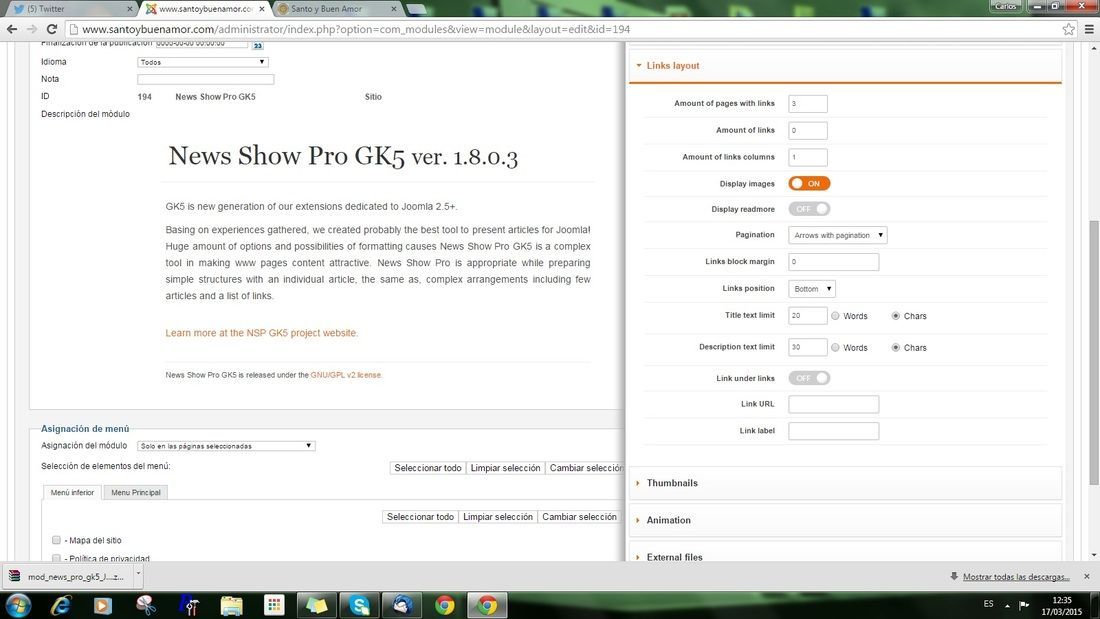
Task: Open the Idioma dropdown
Action: (x=202, y=62)
